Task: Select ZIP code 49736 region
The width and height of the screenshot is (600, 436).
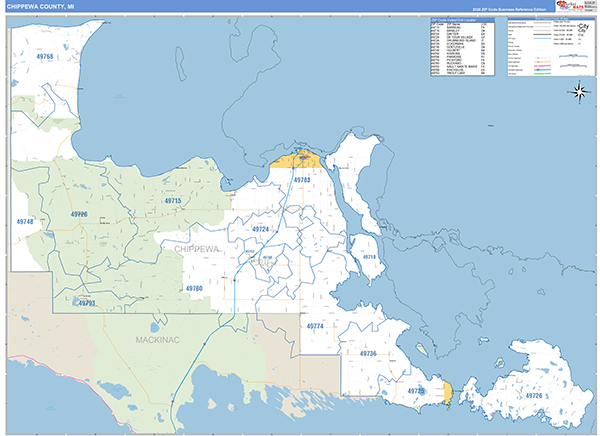Action: (x=367, y=354)
